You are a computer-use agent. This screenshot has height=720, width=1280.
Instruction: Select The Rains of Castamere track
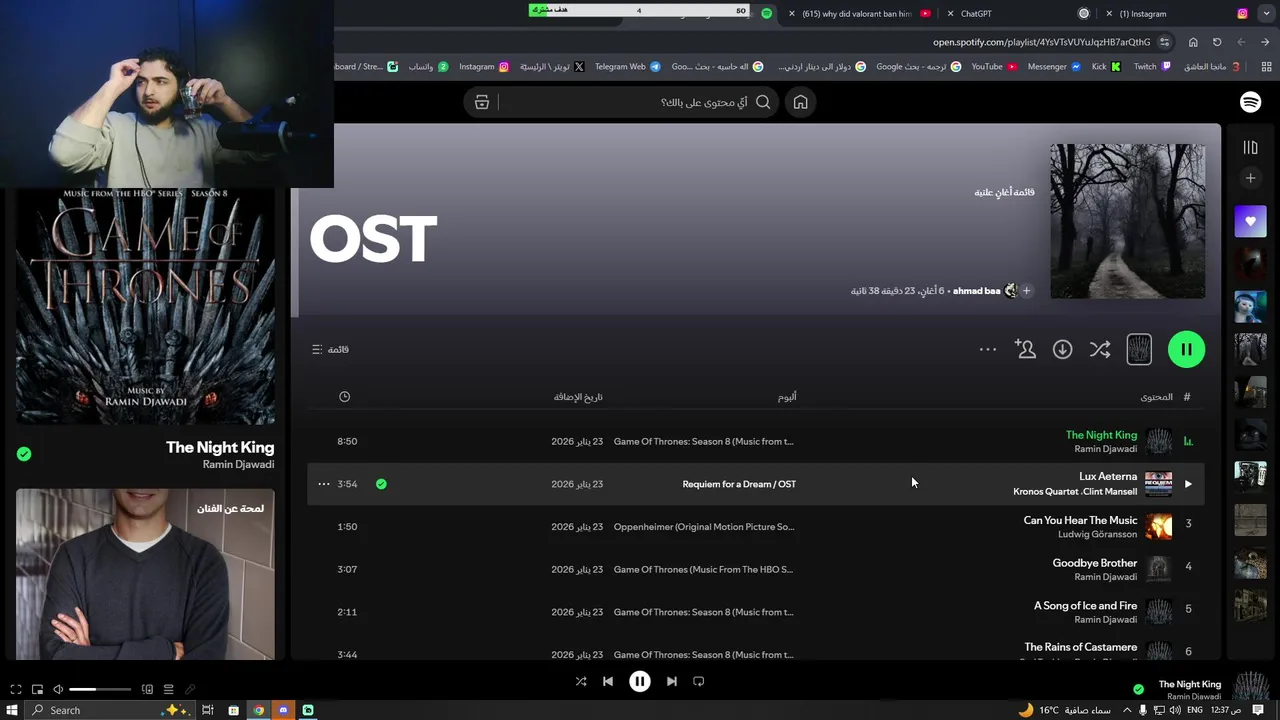tap(1080, 647)
